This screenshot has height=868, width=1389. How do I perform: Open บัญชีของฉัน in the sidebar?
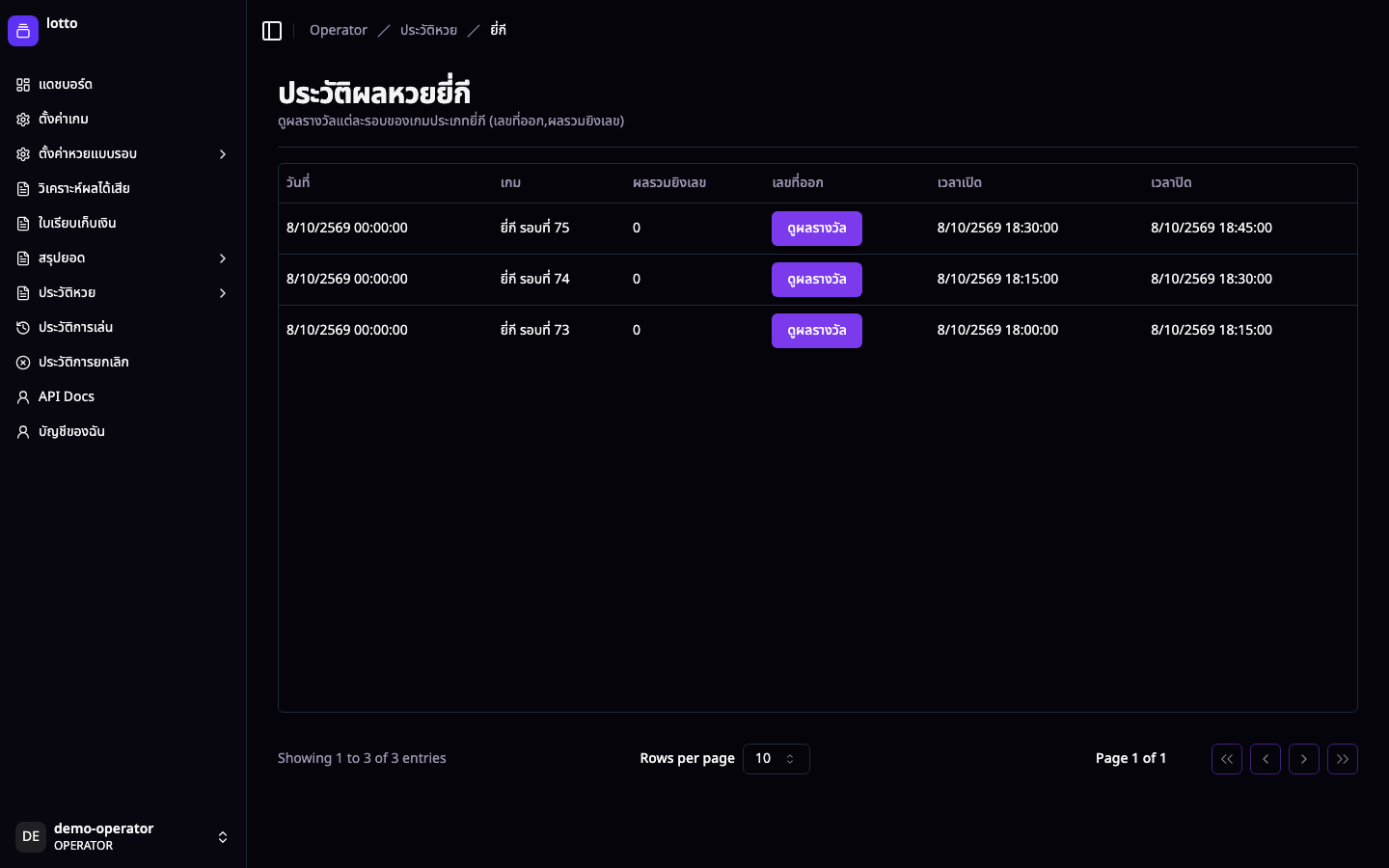(x=123, y=432)
